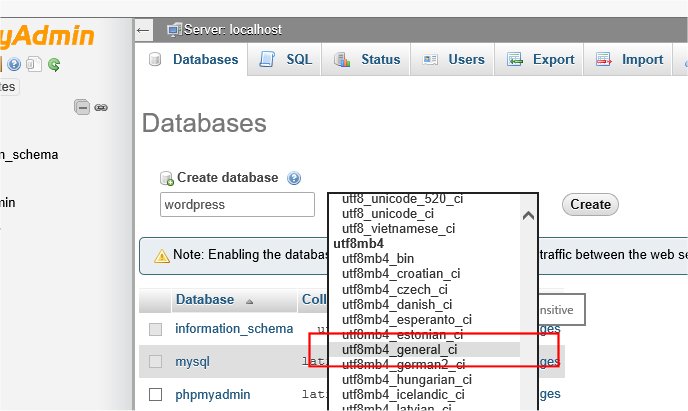Viewport: 688px width, 411px height.
Task: Click the reload navigation panel icon
Action: [x=54, y=65]
